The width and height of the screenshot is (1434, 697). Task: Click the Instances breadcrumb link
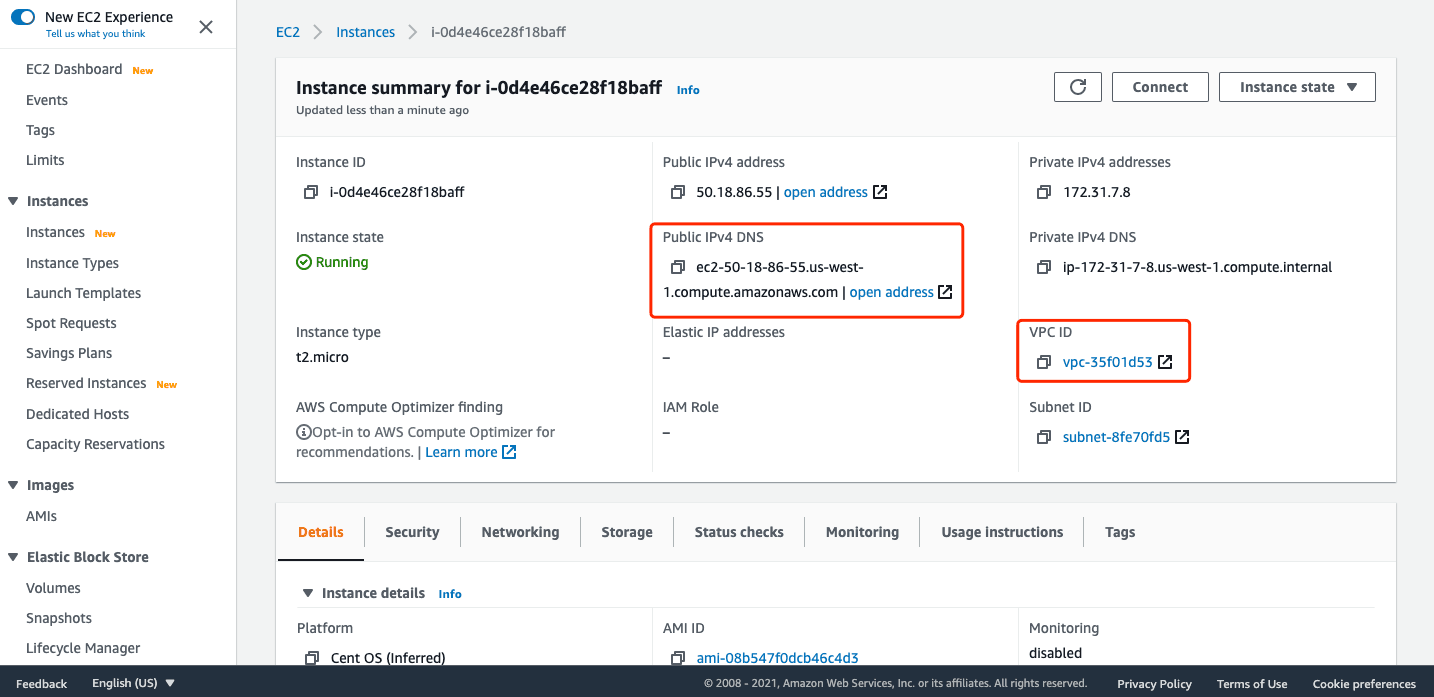pos(365,32)
